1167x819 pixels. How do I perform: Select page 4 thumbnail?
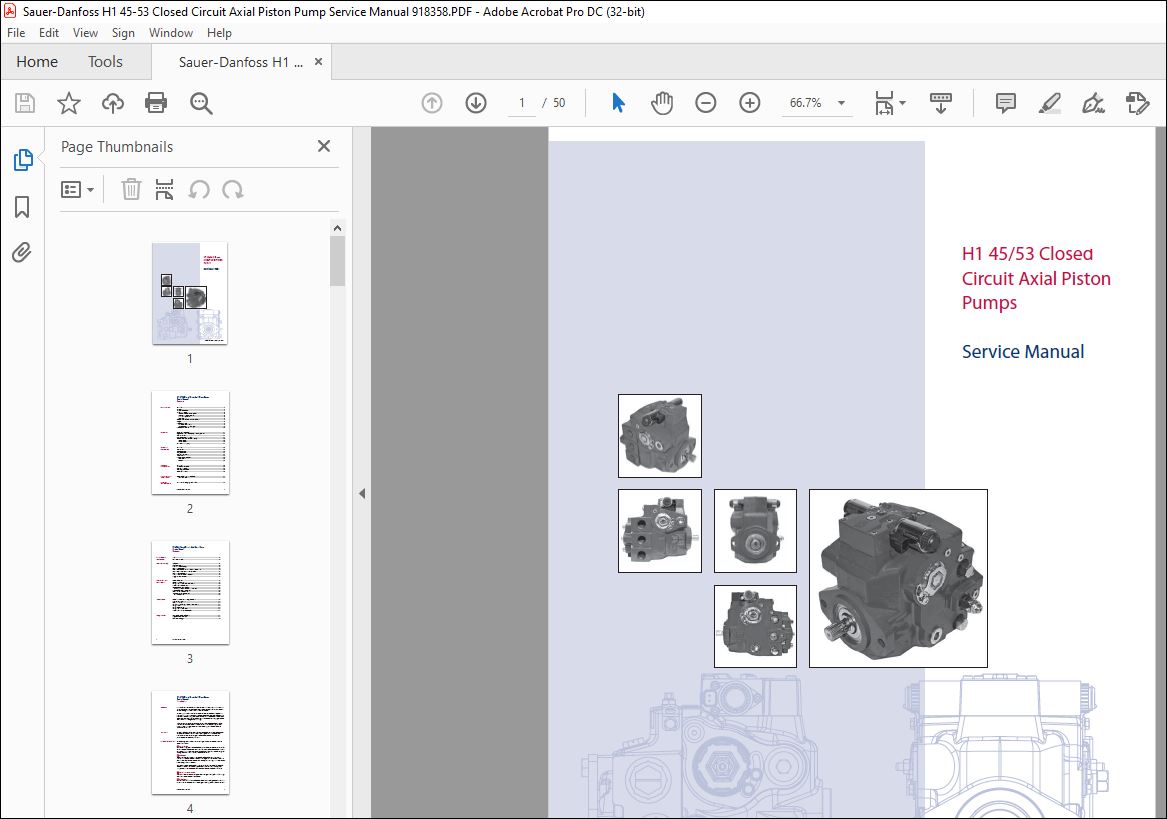190,742
